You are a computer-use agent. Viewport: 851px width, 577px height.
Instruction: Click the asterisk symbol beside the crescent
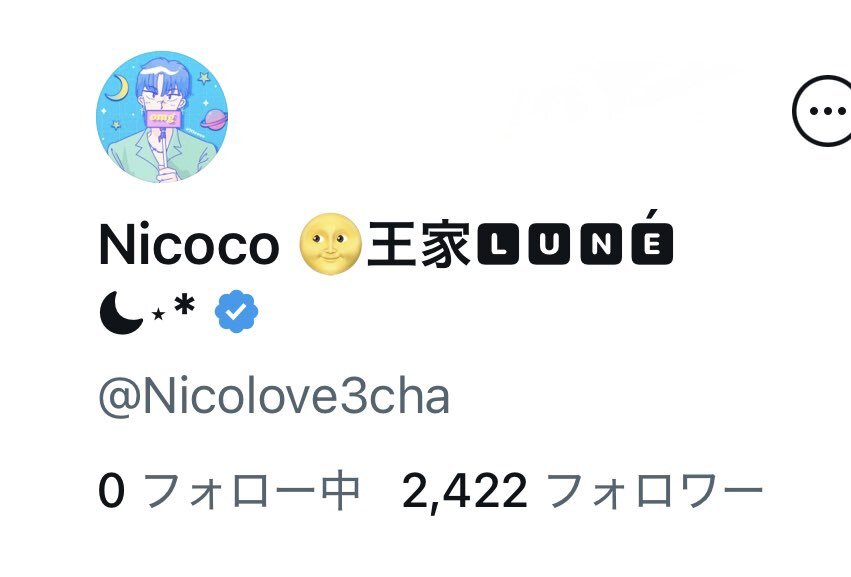pyautogui.click(x=185, y=305)
